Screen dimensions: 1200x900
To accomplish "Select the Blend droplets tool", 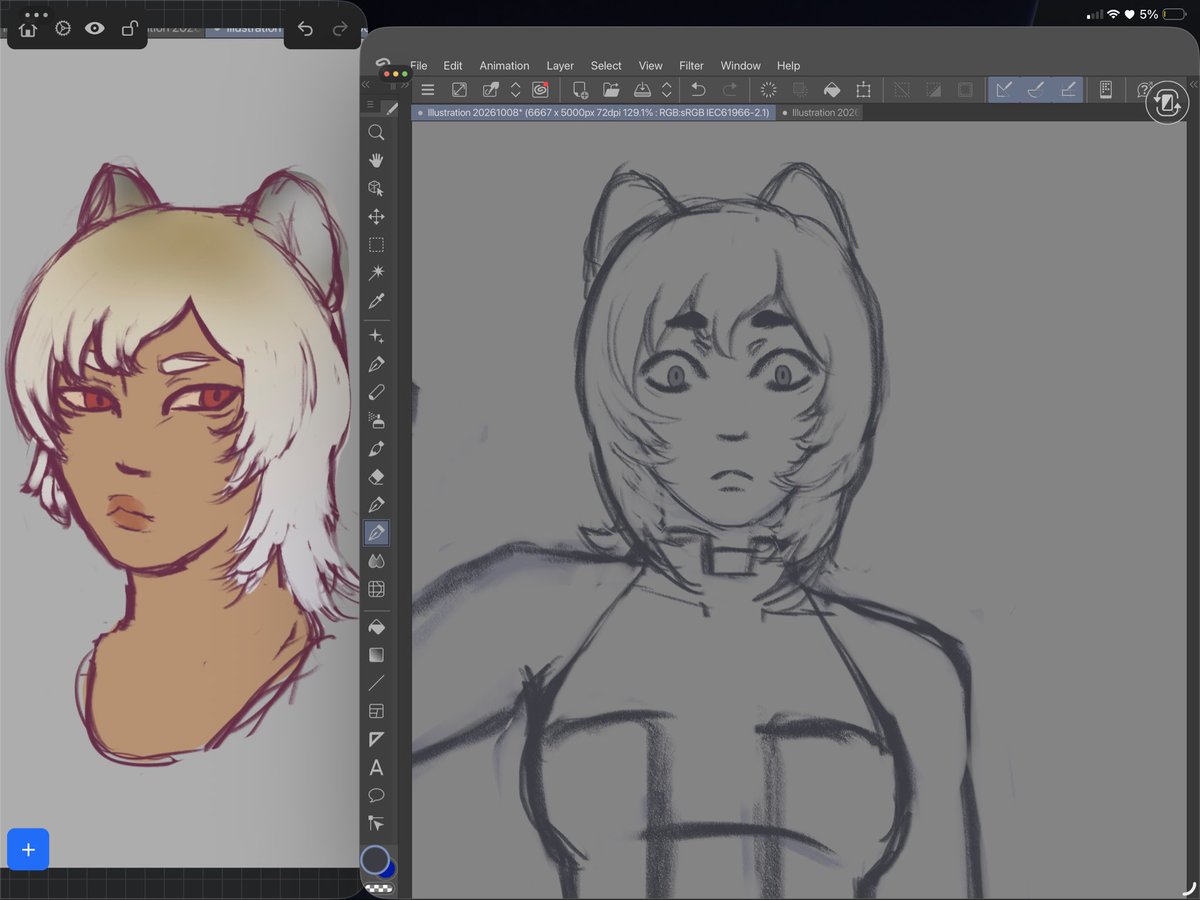I will pos(376,561).
